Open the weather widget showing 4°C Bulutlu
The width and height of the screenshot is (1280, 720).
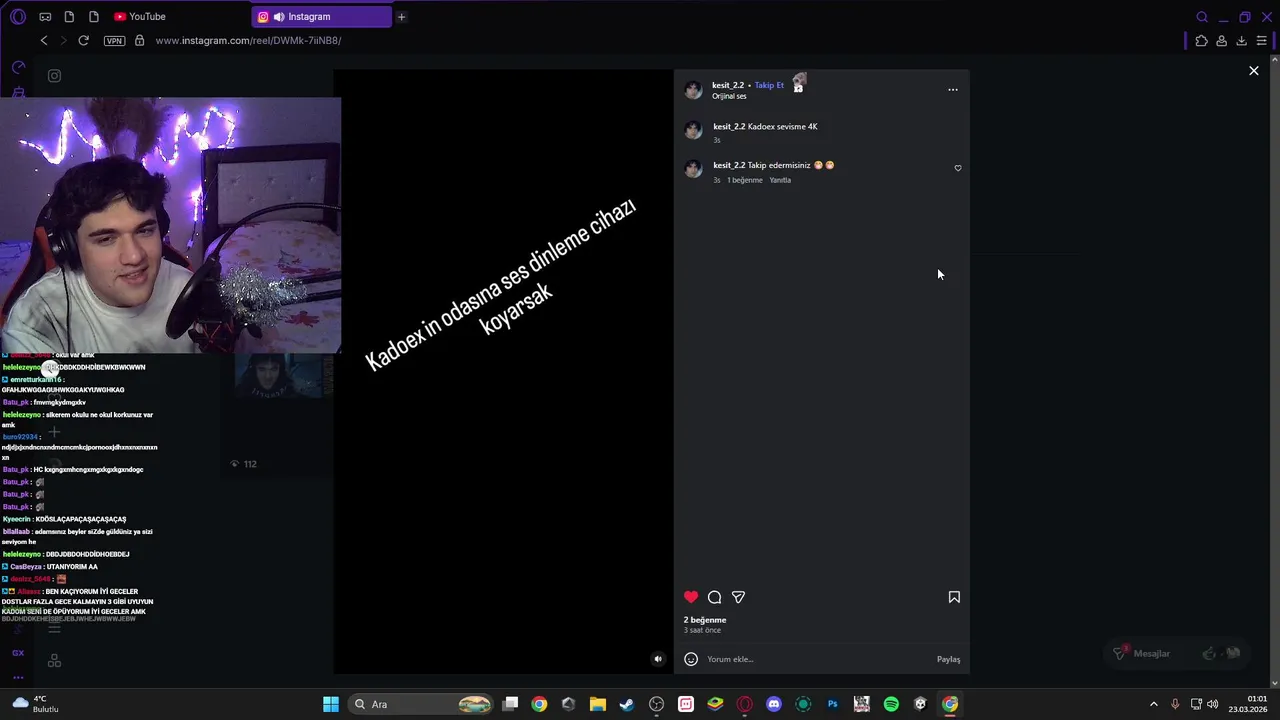pyautogui.click(x=34, y=704)
